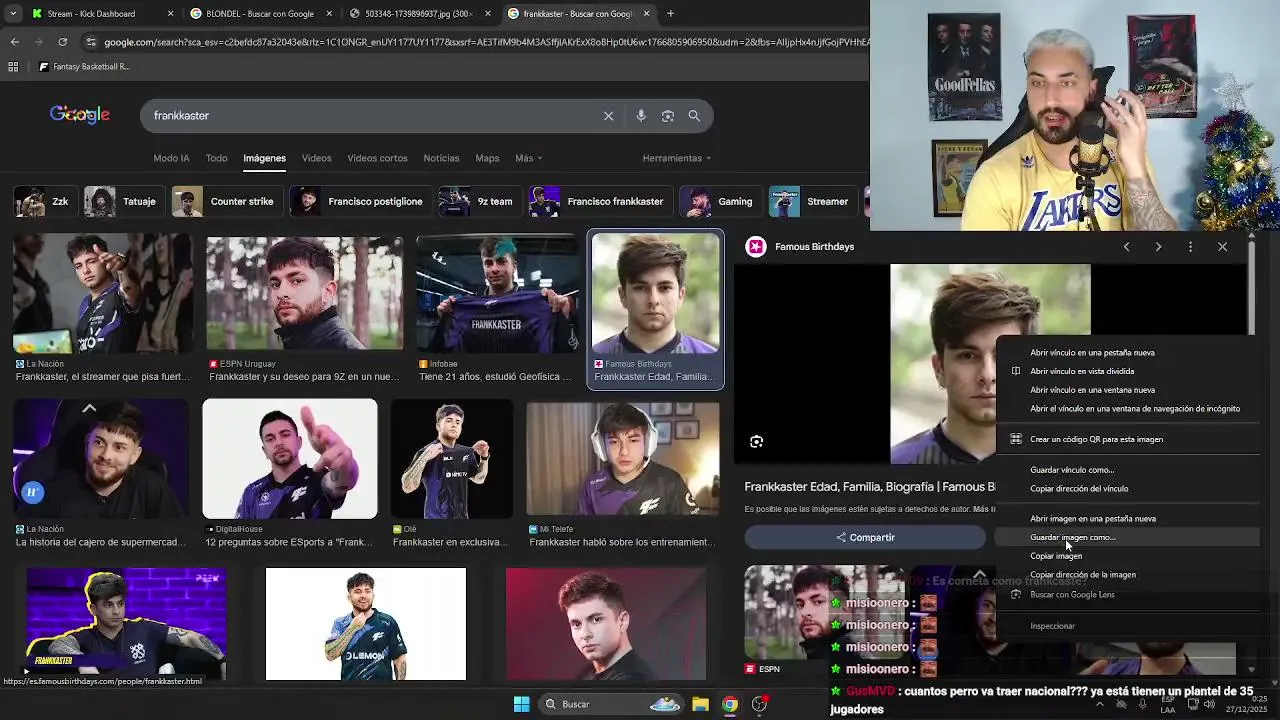Open the Google apps grid in bookmarks bar

[13, 67]
